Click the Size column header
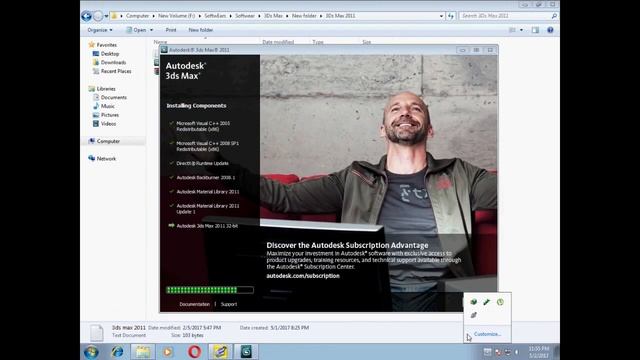 pyautogui.click(x=367, y=42)
